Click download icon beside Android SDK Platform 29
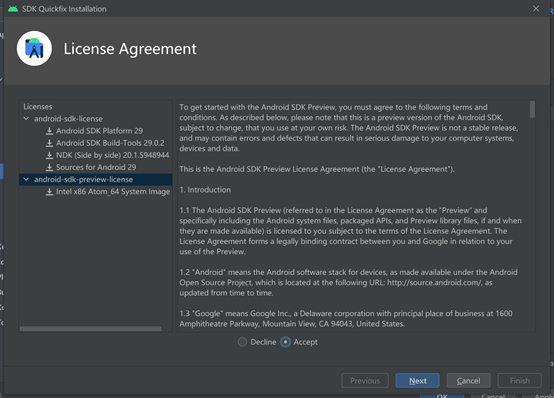The image size is (554, 398). tap(49, 131)
